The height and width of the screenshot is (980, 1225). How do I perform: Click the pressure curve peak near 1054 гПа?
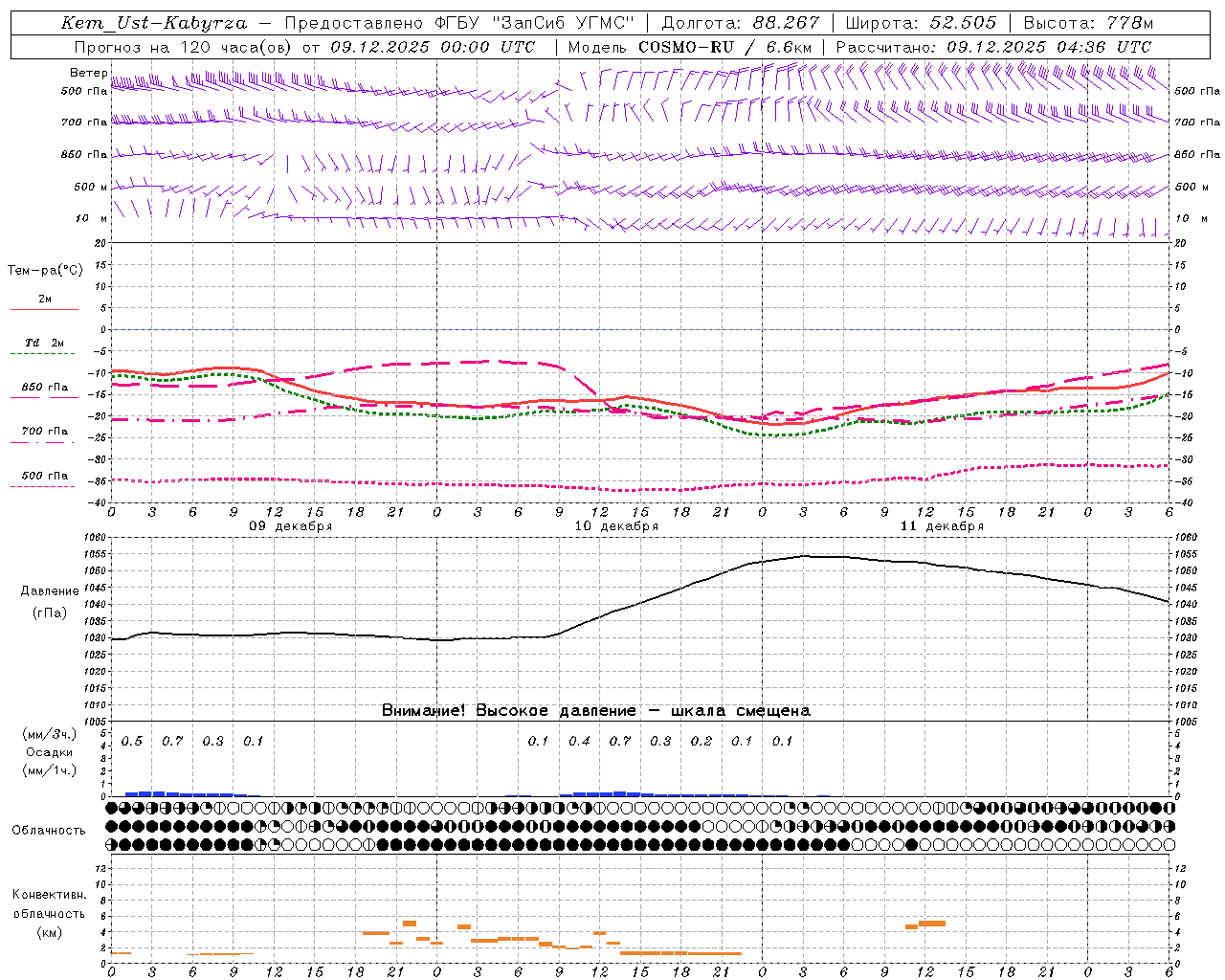point(806,555)
